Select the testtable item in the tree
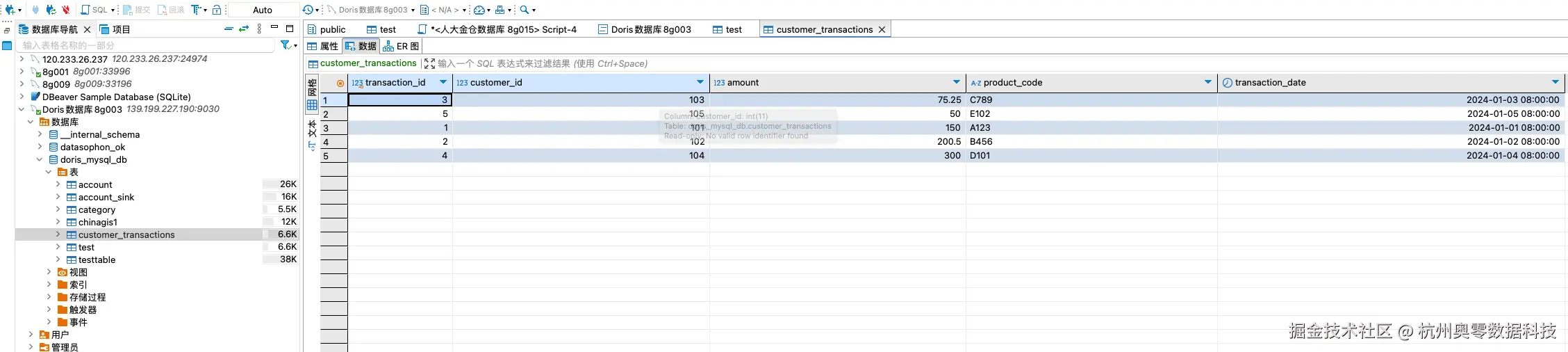1568x352 pixels. tap(97, 259)
